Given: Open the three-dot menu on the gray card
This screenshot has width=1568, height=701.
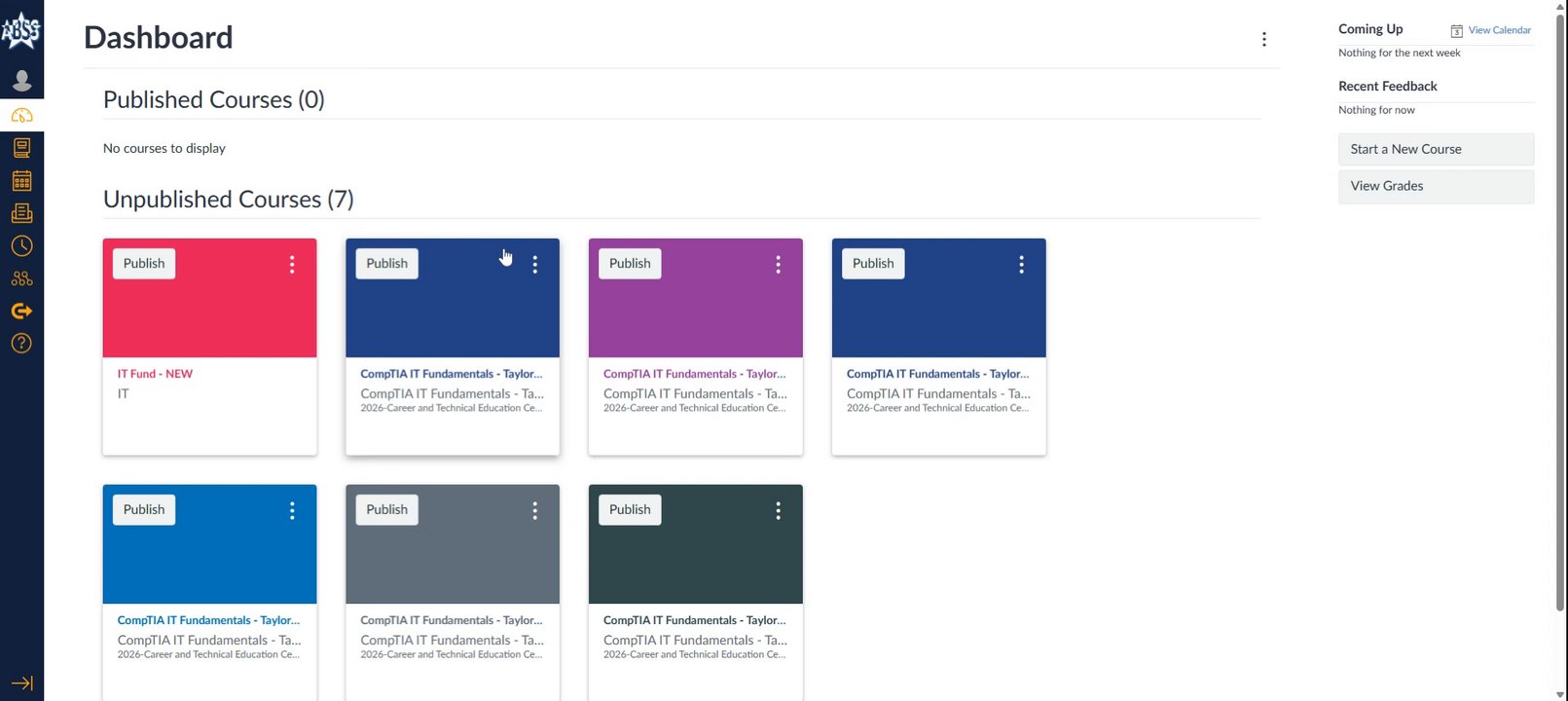Looking at the screenshot, I should point(534,510).
